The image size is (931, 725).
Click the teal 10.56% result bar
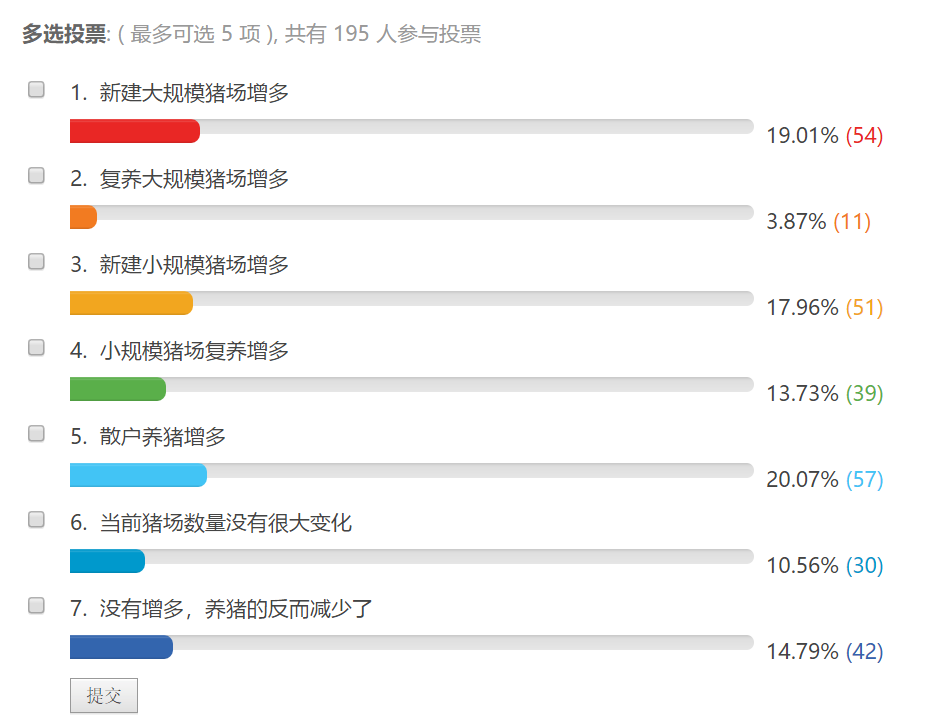click(x=107, y=561)
